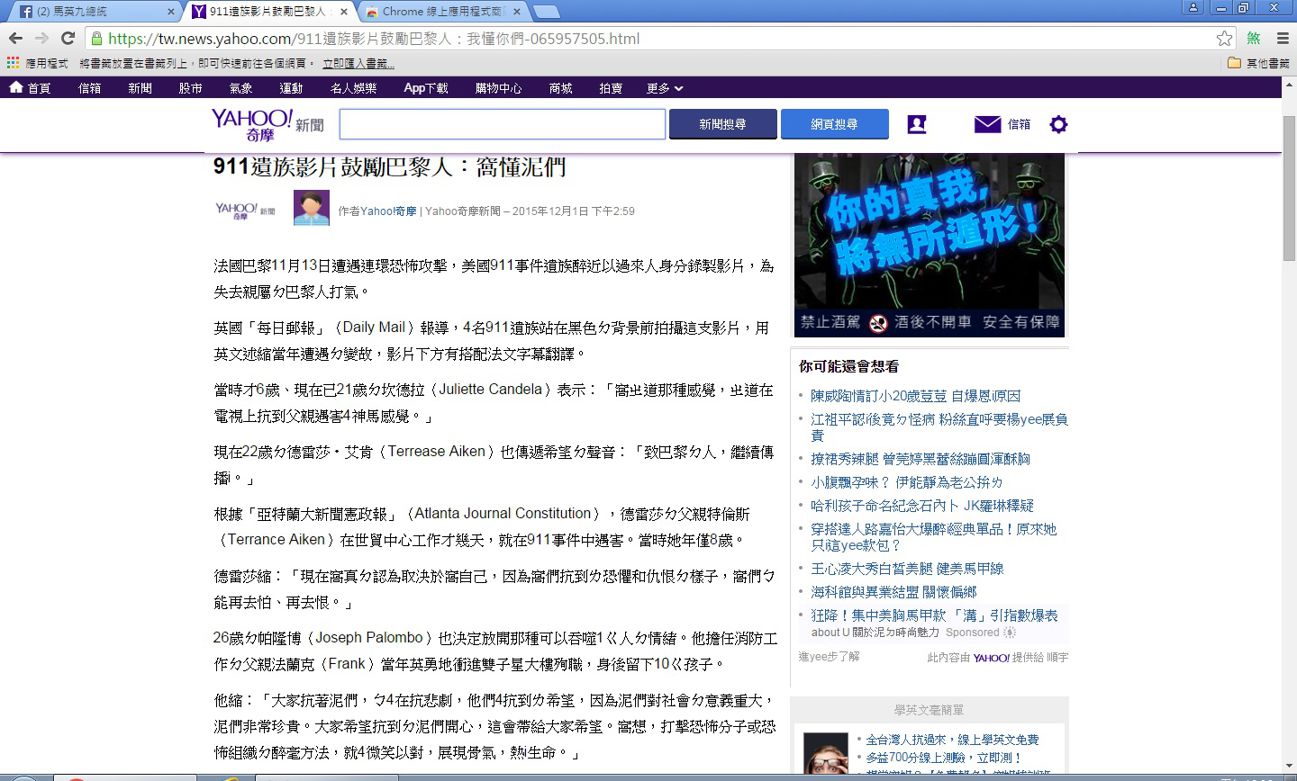Select 股市 in the Yahoo navigation bar
The image size is (1297, 781).
[190, 88]
